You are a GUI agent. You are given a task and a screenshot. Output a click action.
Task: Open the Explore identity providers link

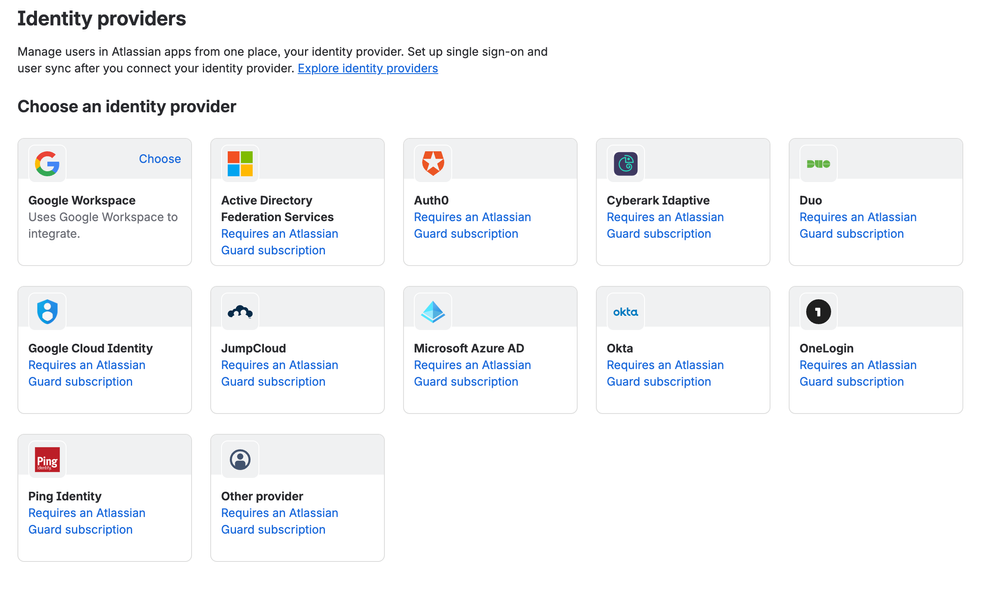(368, 68)
